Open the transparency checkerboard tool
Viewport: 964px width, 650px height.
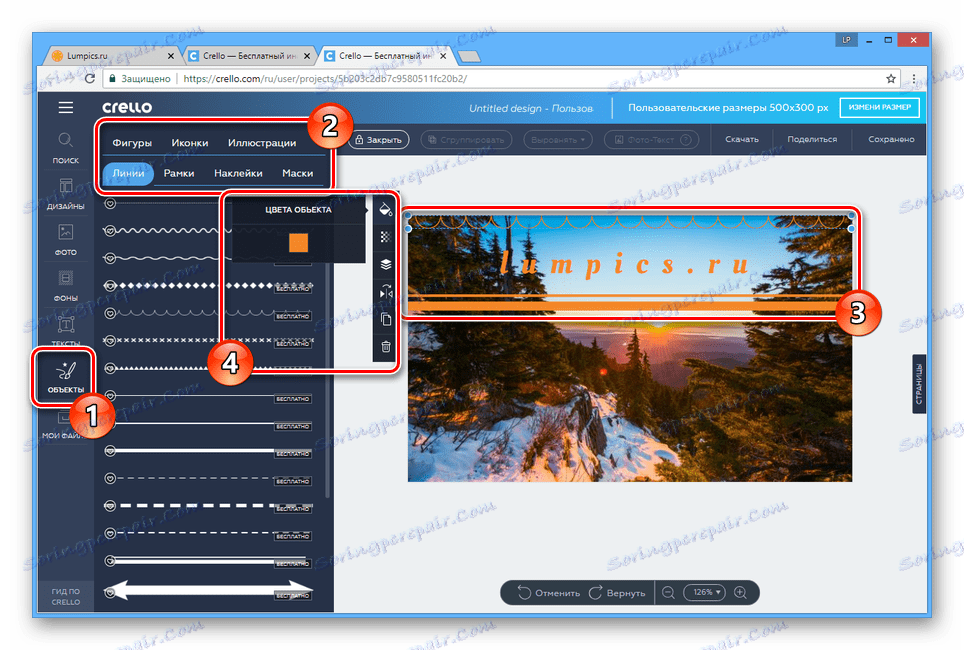[385, 237]
